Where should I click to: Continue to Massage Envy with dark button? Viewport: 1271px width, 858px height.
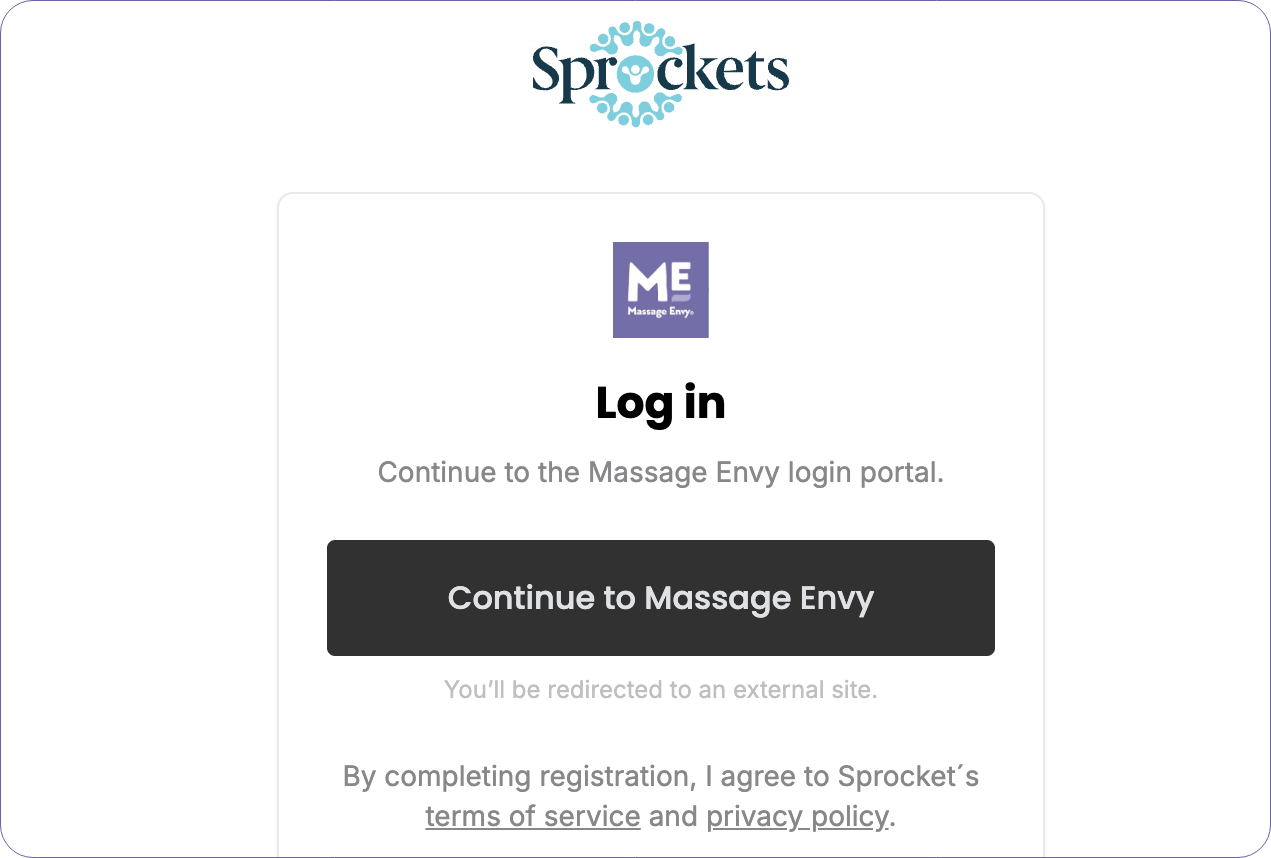(x=661, y=598)
